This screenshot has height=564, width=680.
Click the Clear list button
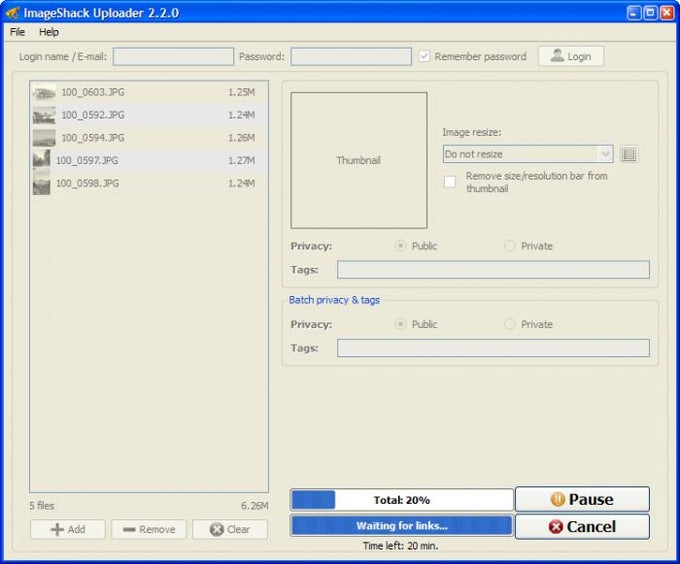click(x=230, y=529)
